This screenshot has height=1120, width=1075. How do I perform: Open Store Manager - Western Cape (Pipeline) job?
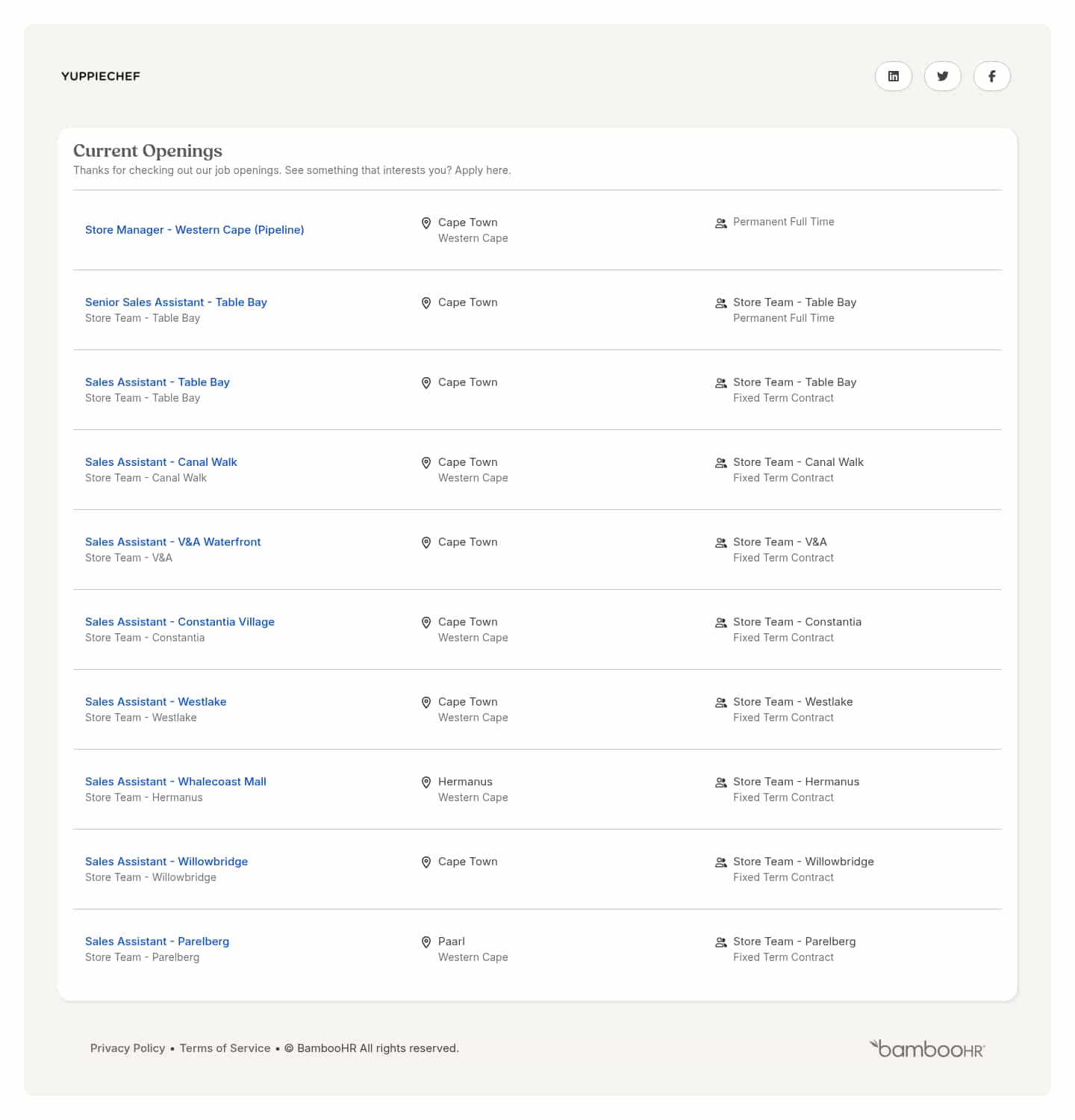point(195,230)
